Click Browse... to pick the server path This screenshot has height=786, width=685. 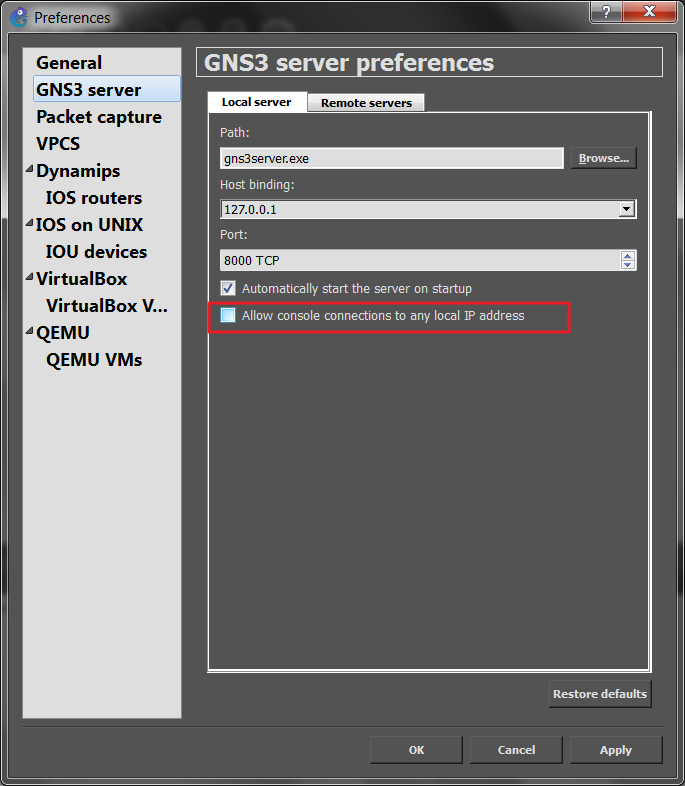pyautogui.click(x=604, y=158)
